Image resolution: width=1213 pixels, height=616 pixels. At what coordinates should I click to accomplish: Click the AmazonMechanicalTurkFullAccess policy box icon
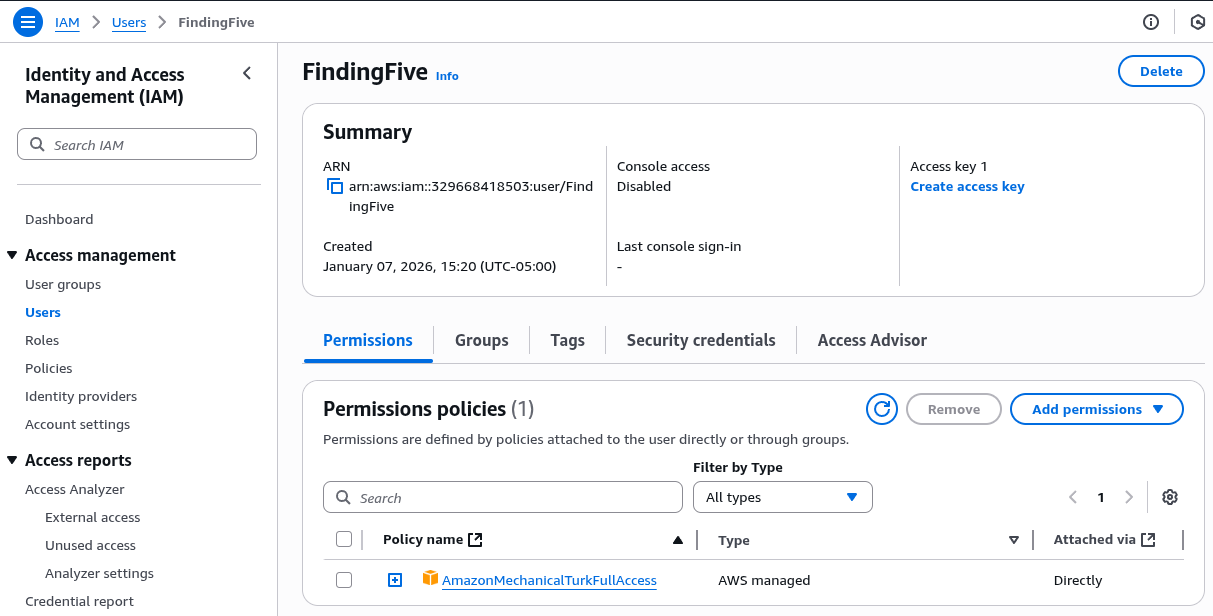tap(431, 579)
